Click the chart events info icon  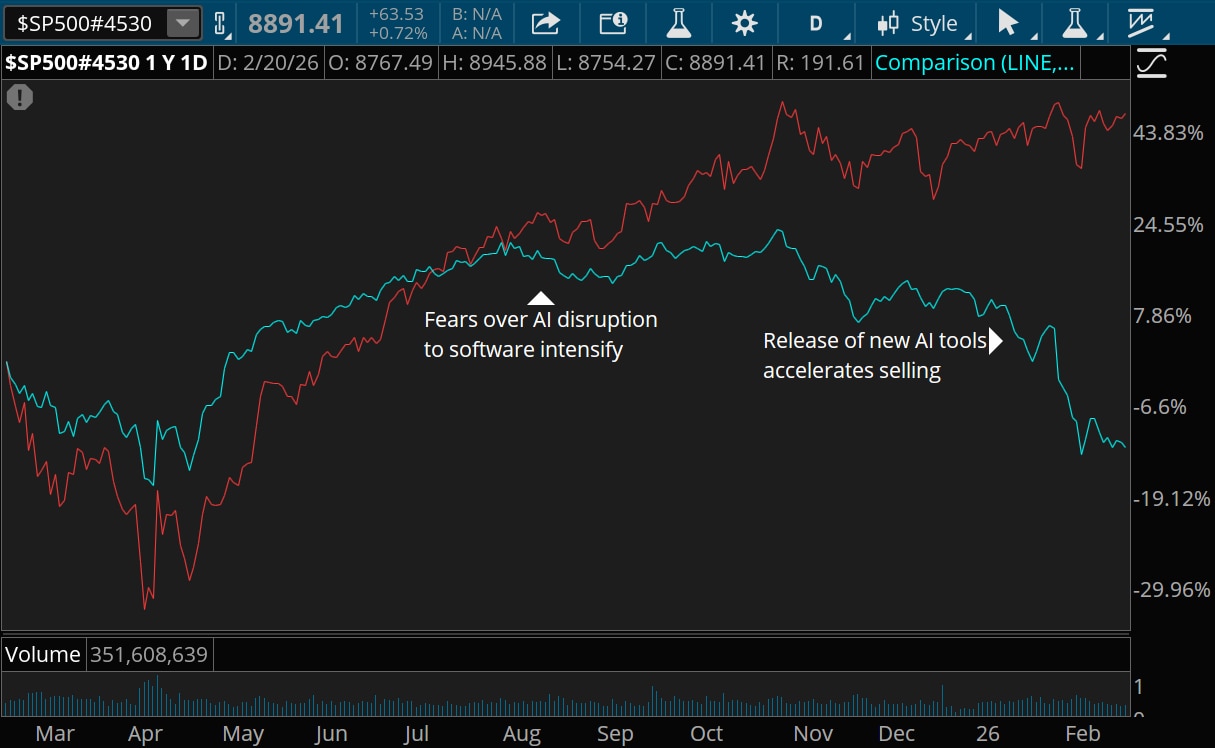click(x=612, y=22)
